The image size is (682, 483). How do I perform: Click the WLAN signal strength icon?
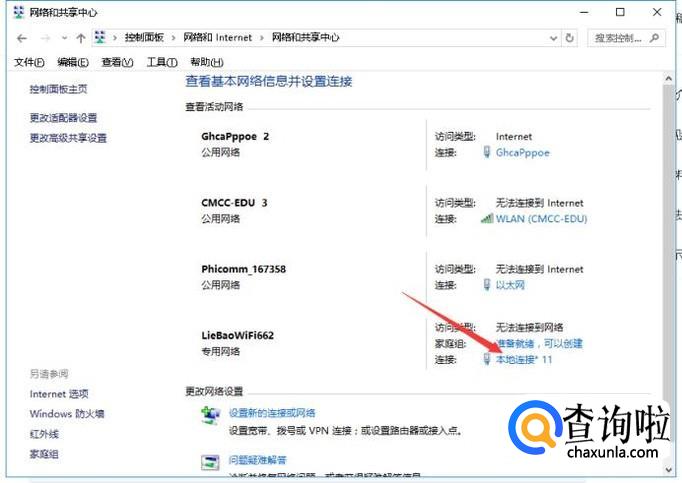point(486,218)
